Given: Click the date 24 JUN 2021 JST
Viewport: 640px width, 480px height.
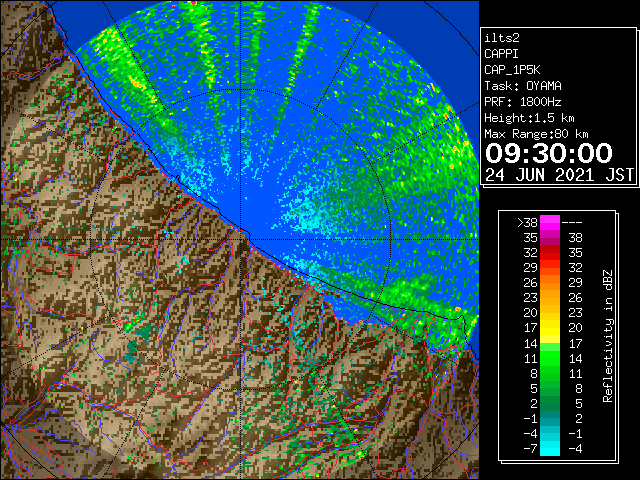Looking at the screenshot, I should 559,175.
